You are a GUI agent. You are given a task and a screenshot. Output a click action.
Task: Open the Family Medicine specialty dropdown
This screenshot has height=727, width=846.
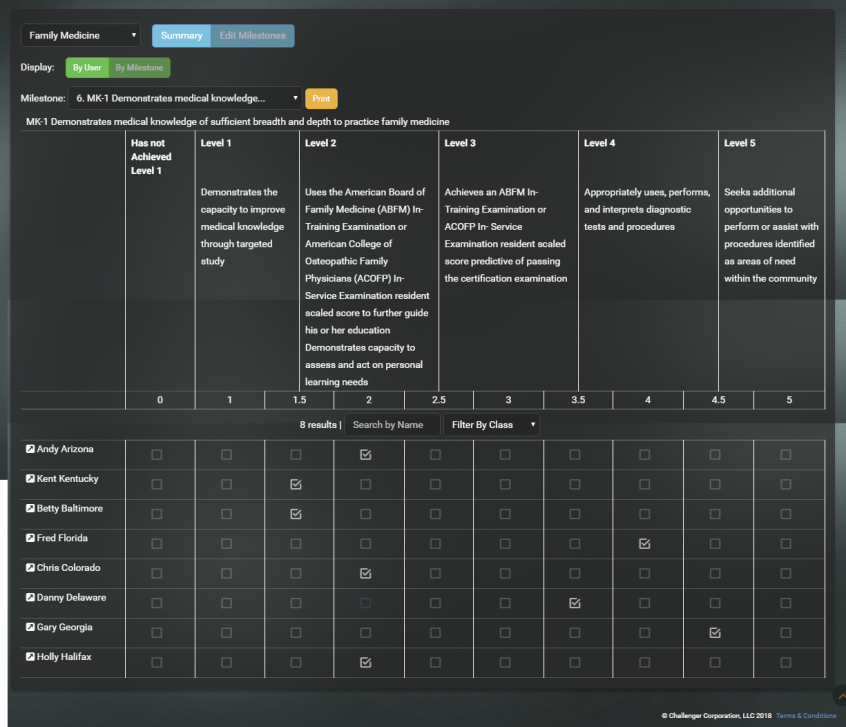(81, 36)
